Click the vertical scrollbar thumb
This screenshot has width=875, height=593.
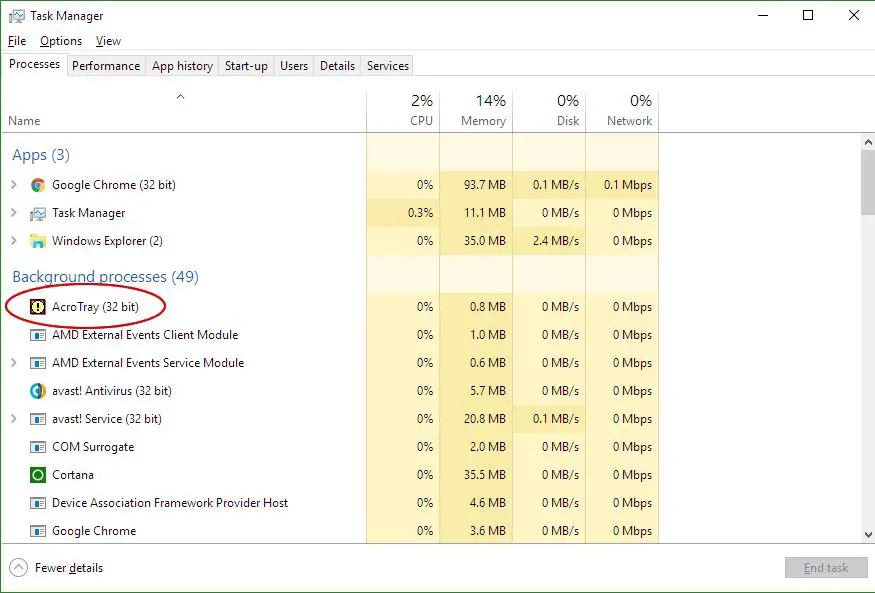tap(868, 183)
